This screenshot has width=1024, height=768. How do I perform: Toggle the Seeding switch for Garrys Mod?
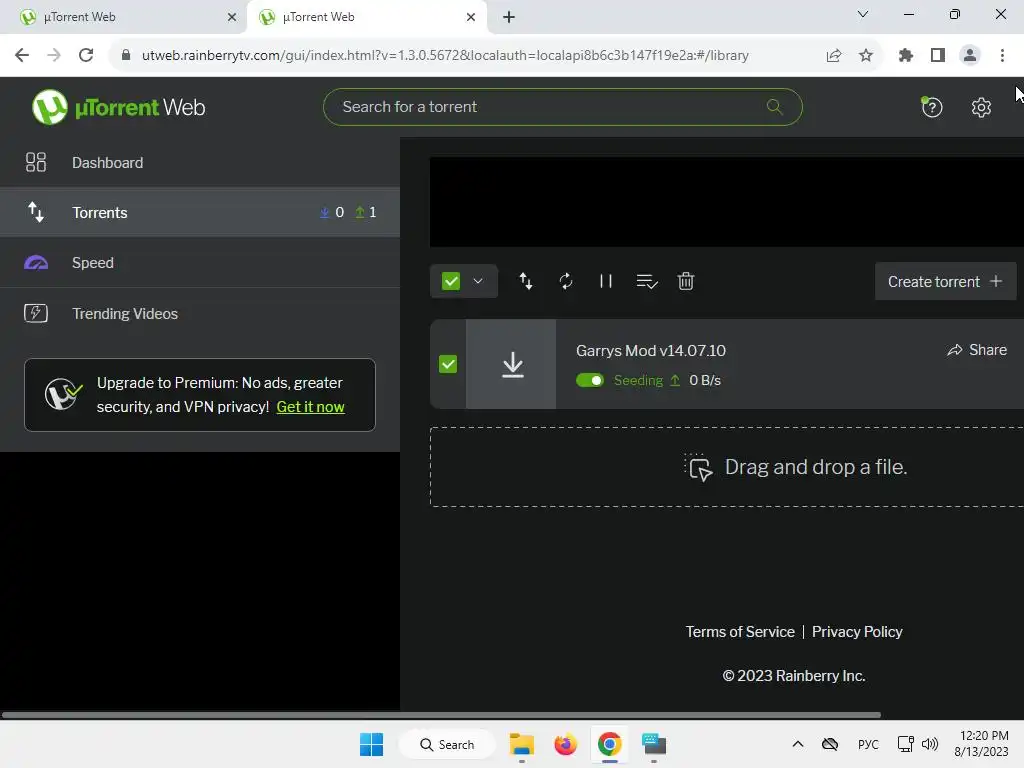point(590,380)
